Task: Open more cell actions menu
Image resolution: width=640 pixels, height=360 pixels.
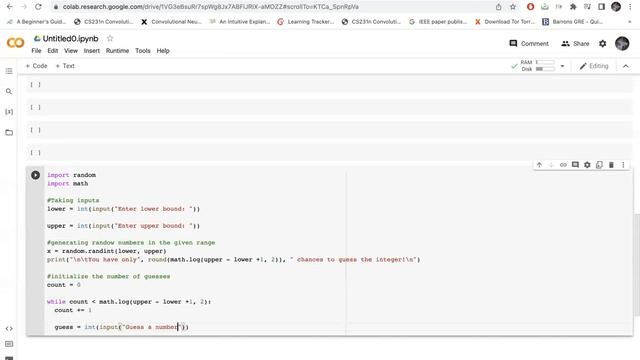Action: tap(623, 165)
